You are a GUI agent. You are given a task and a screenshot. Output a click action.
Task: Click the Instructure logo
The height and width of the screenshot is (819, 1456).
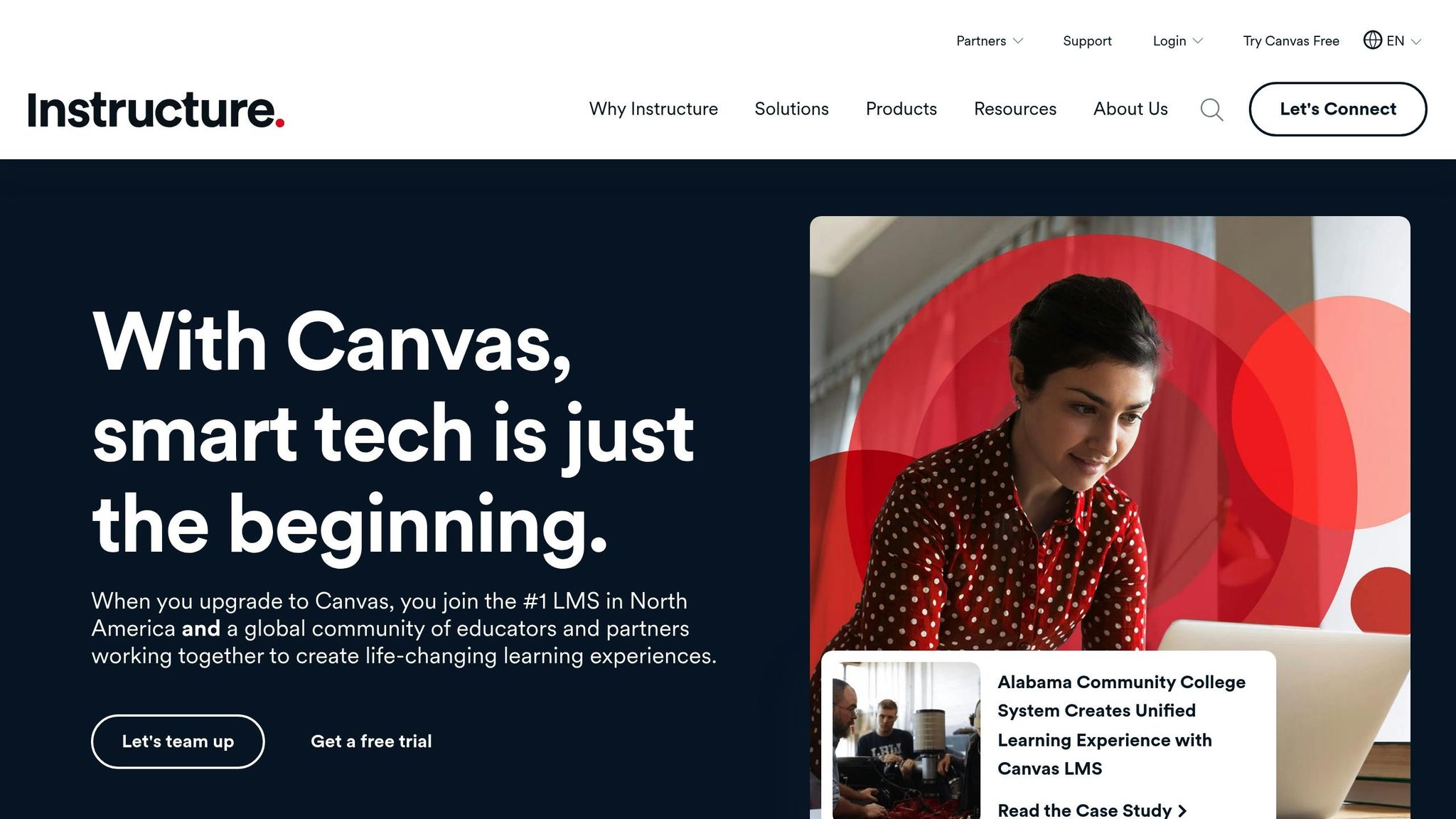tap(156, 109)
